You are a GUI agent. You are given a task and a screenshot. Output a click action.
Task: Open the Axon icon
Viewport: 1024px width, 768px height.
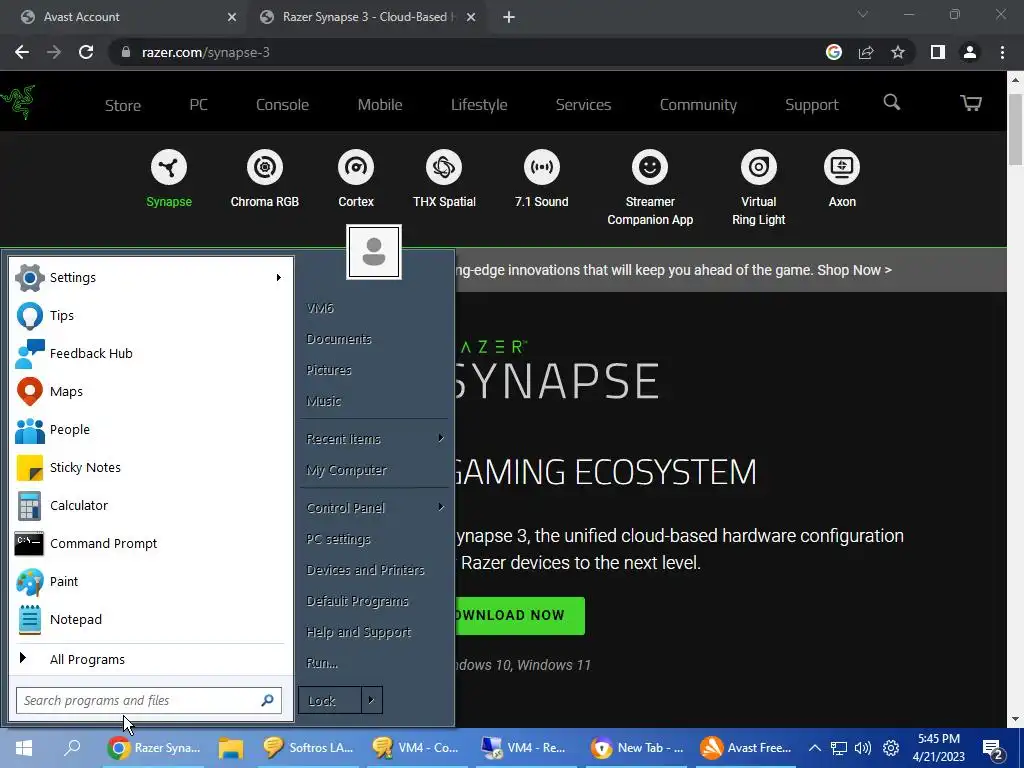(x=842, y=167)
